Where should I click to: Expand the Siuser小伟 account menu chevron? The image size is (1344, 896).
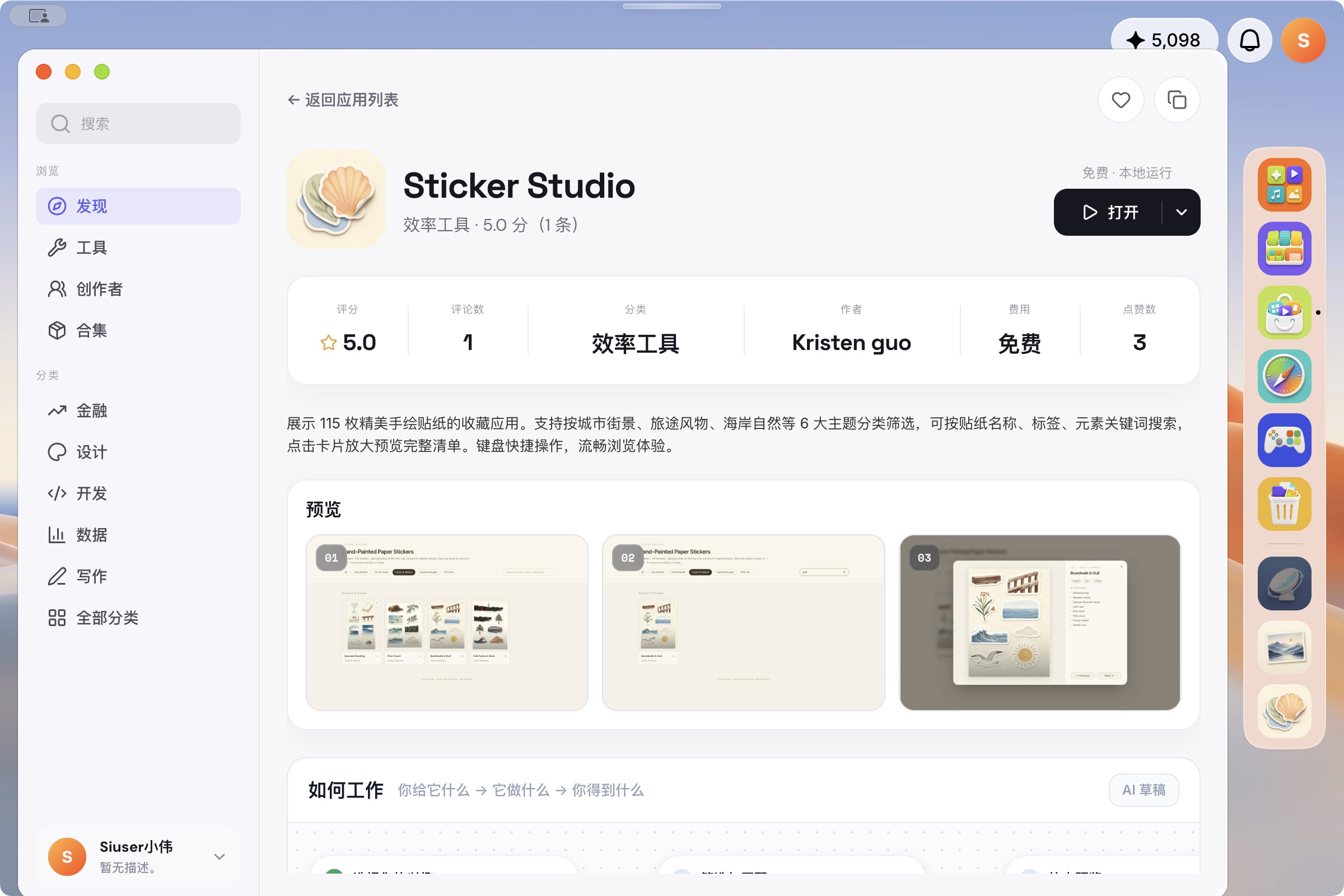[220, 856]
